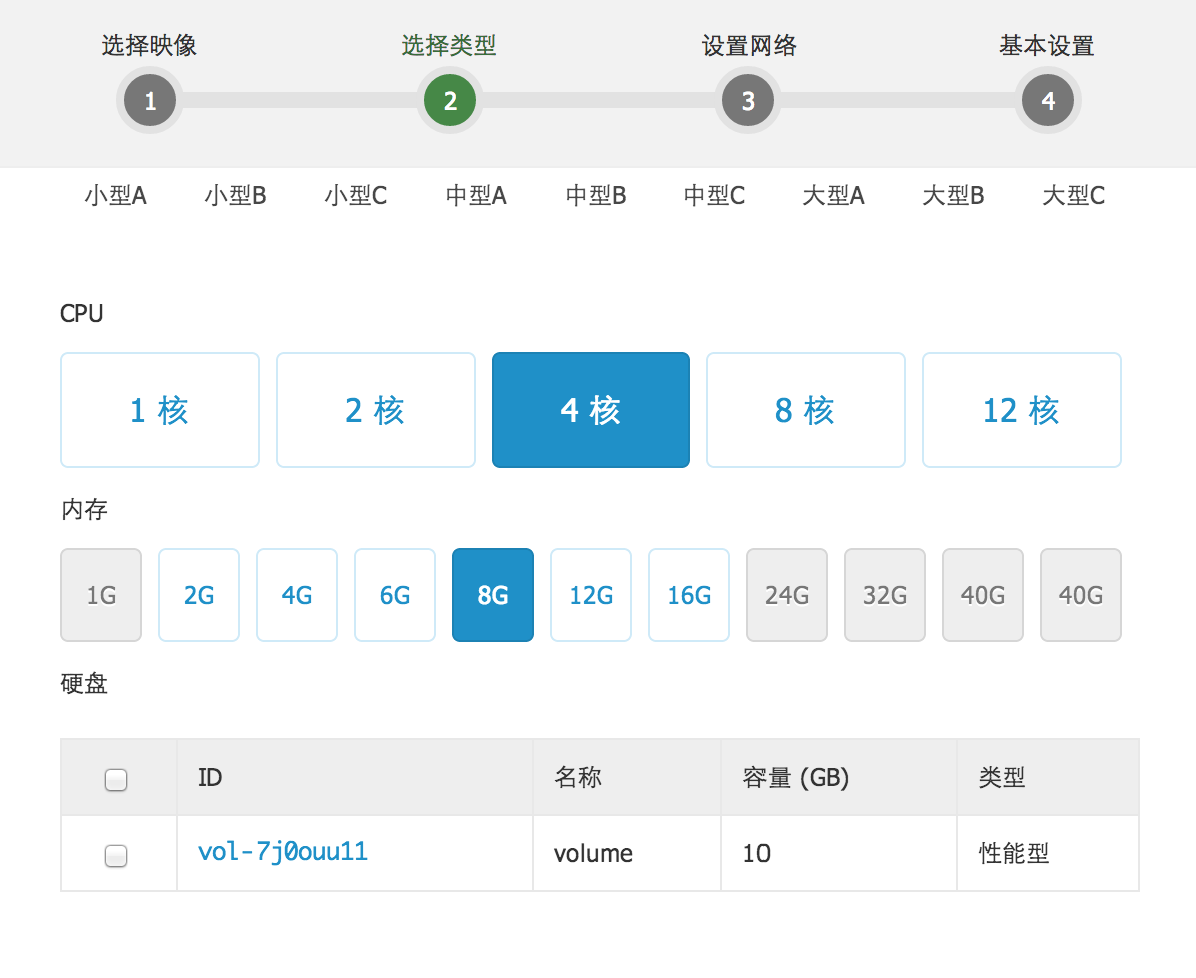Go to step 3 设置网络 circle
The height and width of the screenshot is (978, 1196).
click(x=748, y=101)
